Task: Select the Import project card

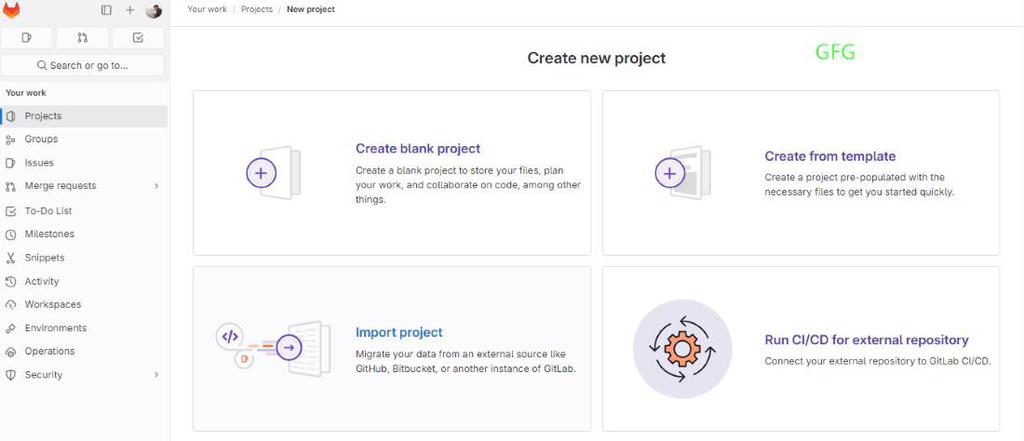Action: (399, 333)
